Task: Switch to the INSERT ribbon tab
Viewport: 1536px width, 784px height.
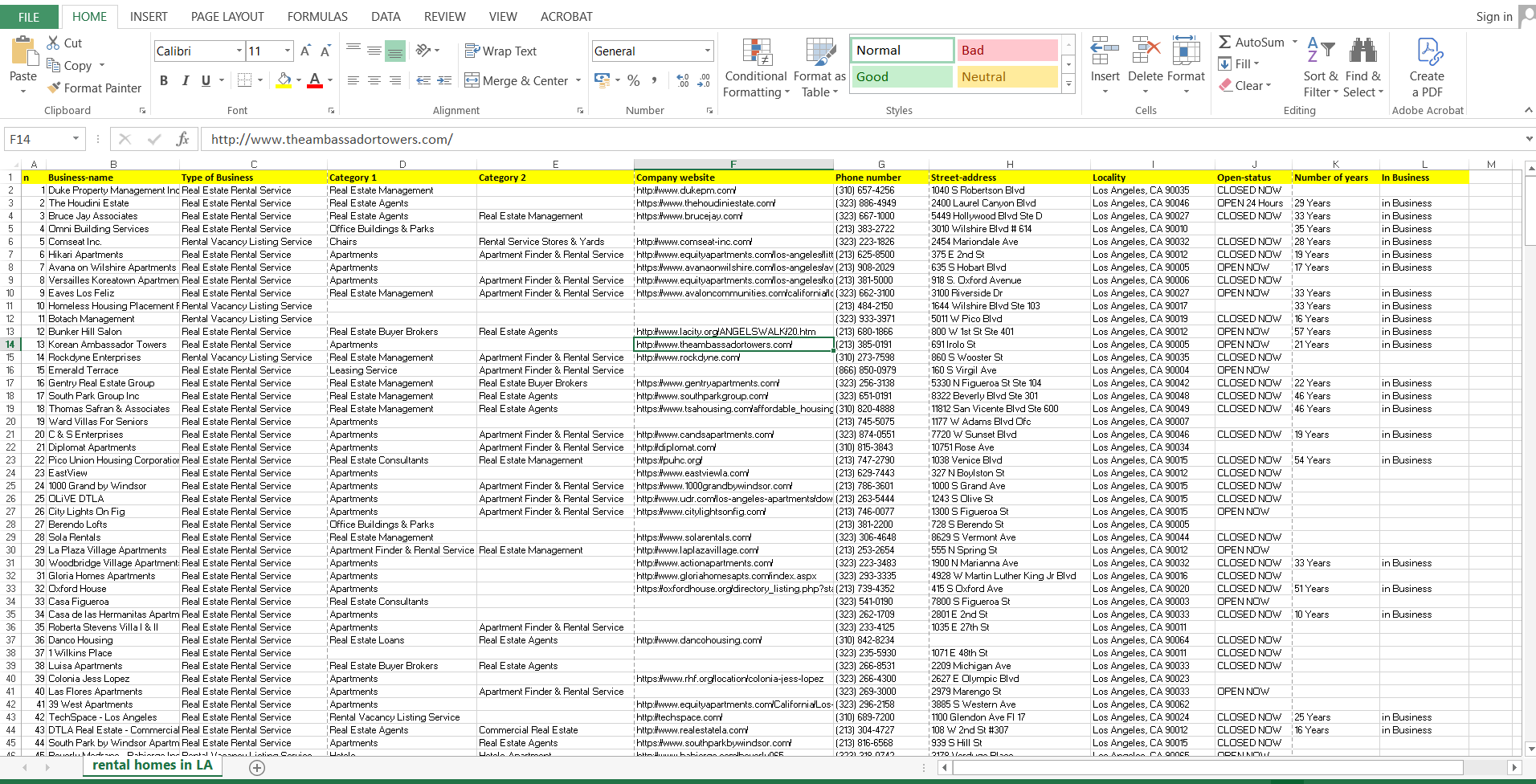Action: click(x=149, y=17)
